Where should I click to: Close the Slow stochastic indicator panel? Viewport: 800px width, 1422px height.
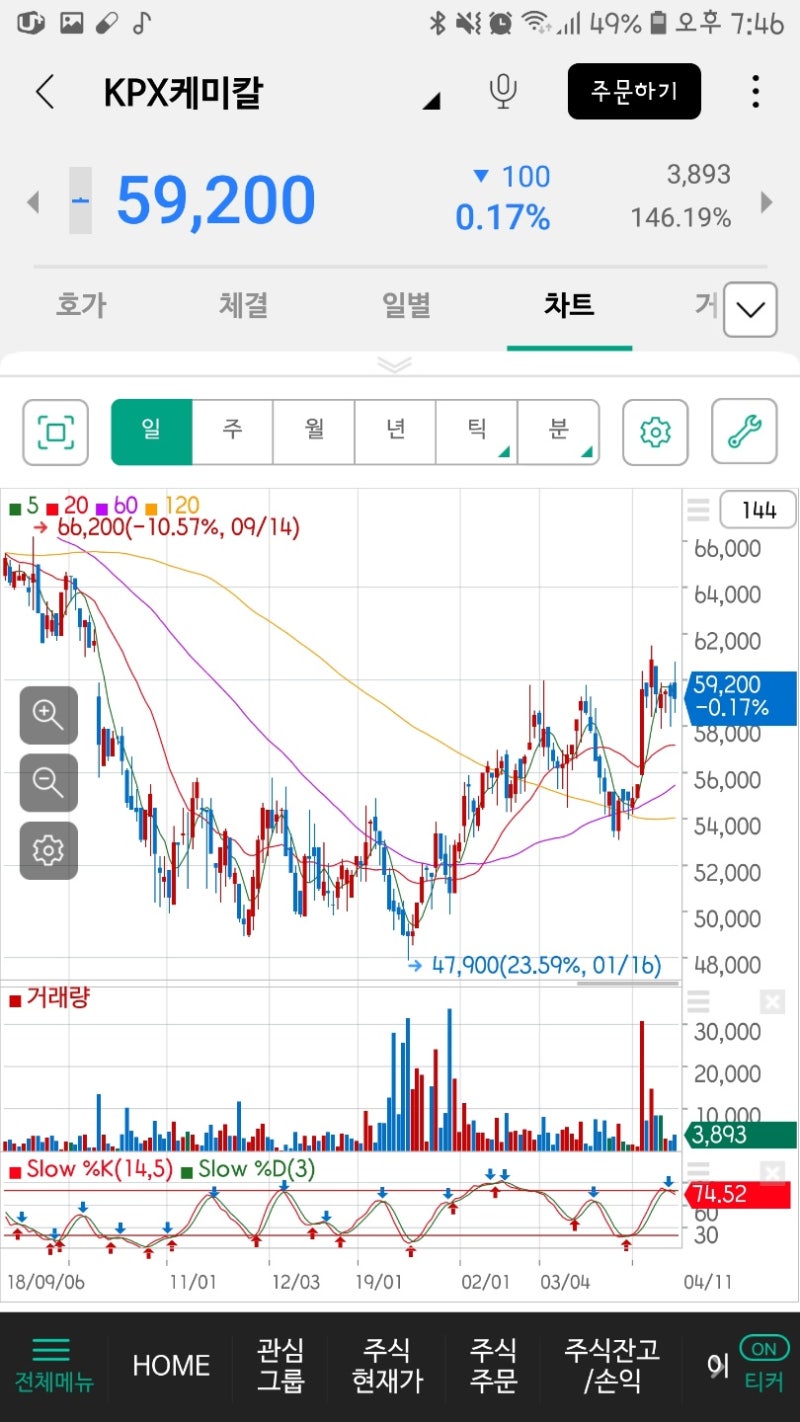click(772, 1173)
